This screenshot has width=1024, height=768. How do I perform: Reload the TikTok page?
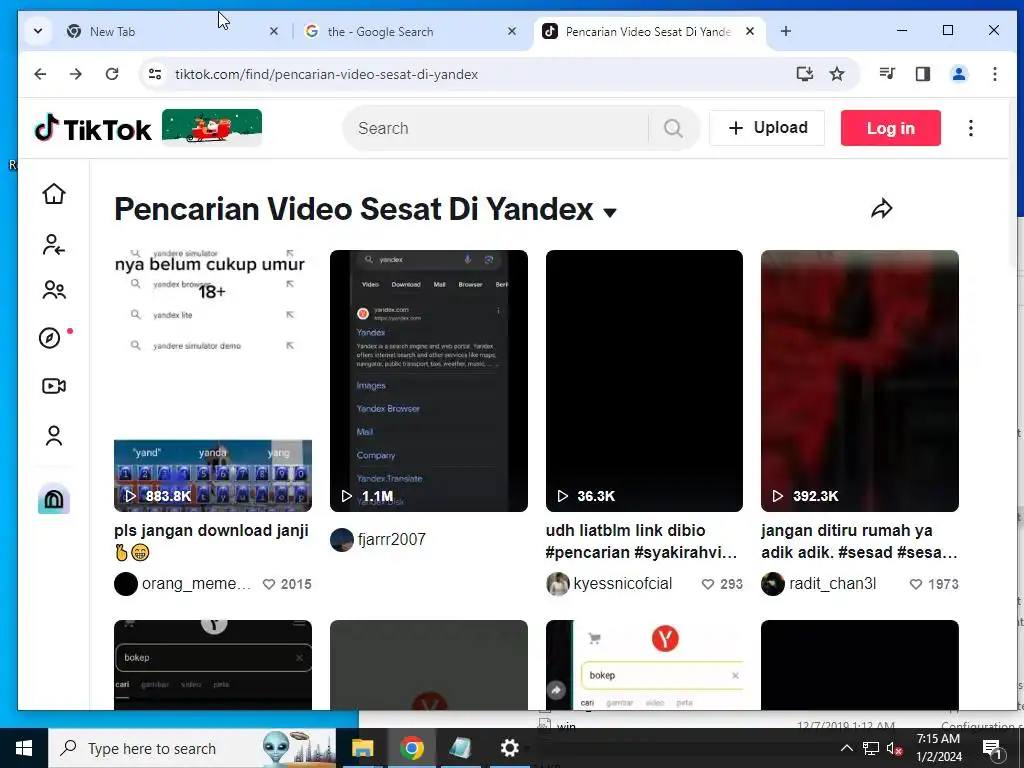pos(112,74)
